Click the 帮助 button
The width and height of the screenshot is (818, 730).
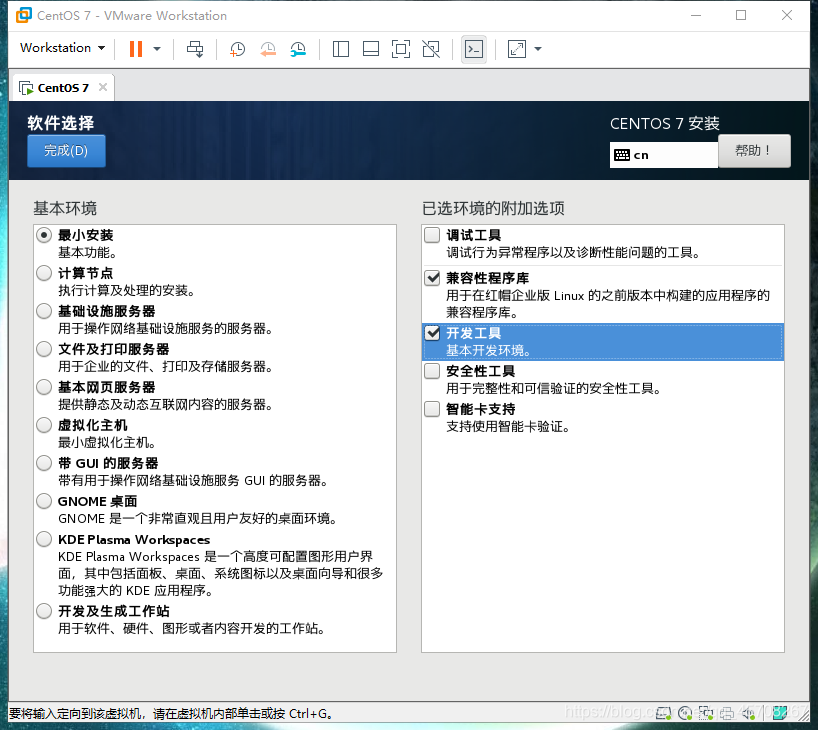[x=754, y=150]
